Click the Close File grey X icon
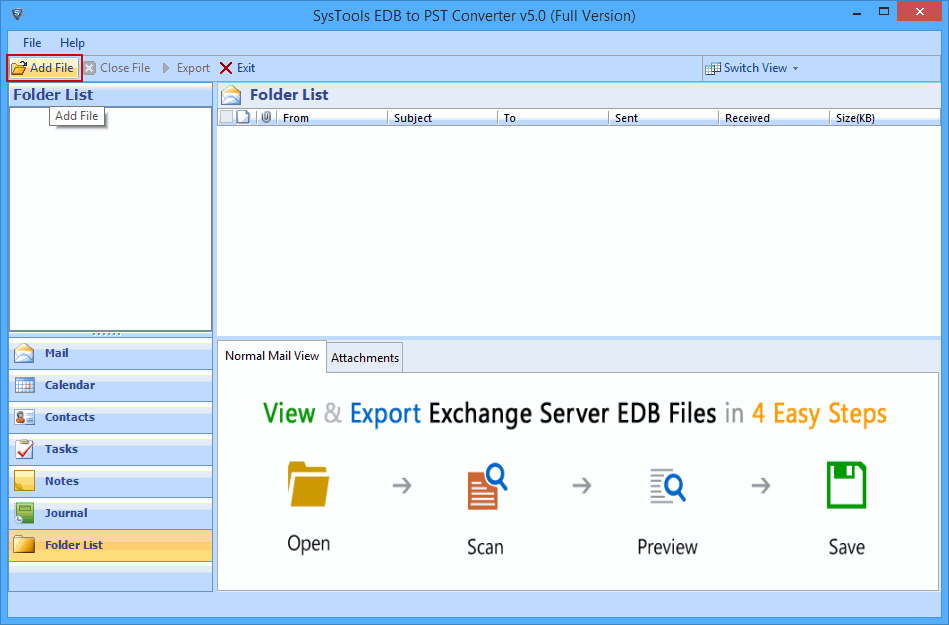949x625 pixels. (x=90, y=68)
